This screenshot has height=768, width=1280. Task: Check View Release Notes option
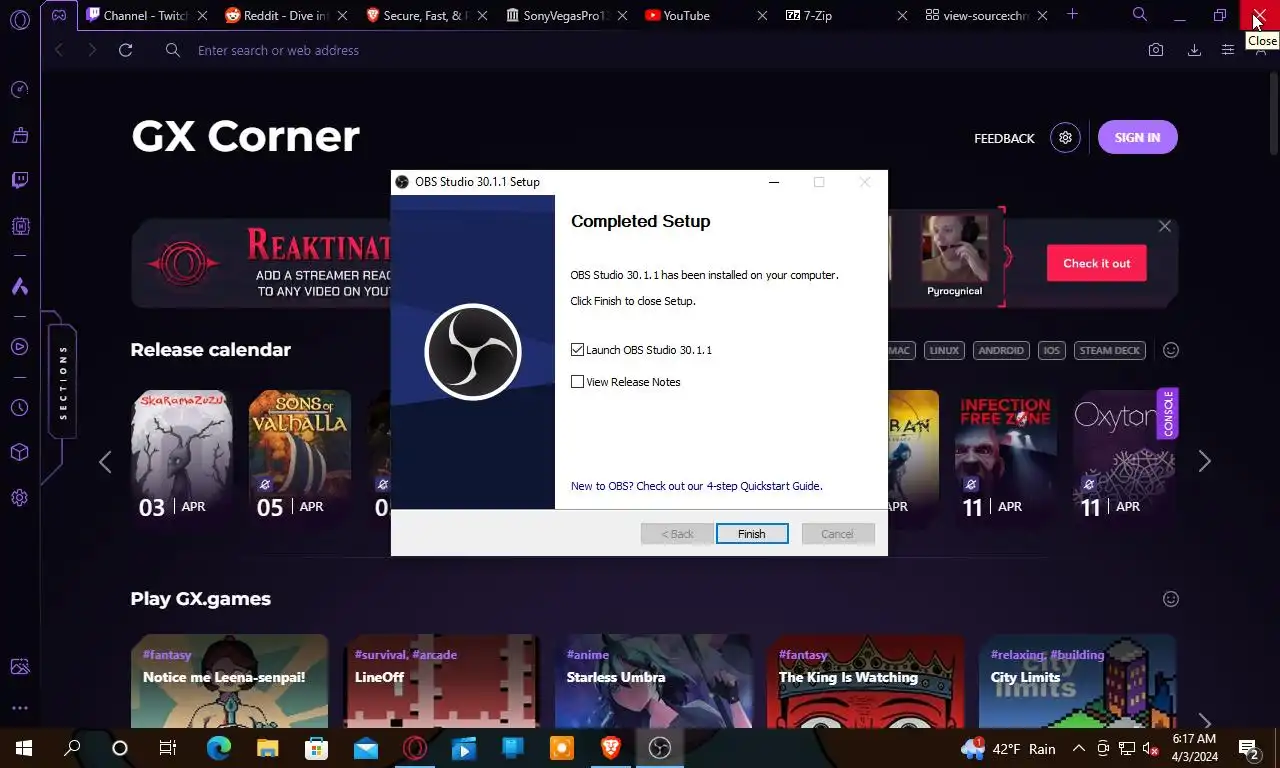click(x=577, y=382)
